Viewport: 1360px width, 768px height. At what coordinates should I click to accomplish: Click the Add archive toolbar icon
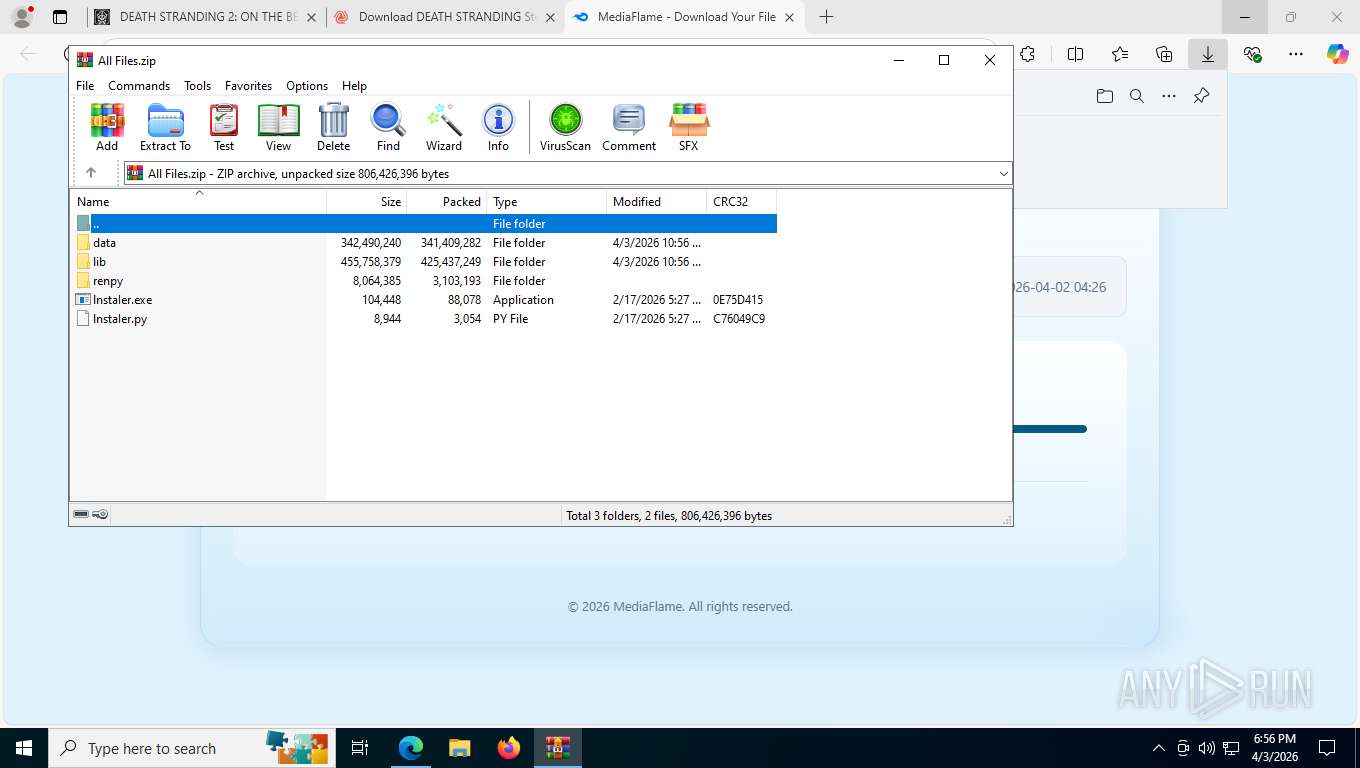click(107, 127)
